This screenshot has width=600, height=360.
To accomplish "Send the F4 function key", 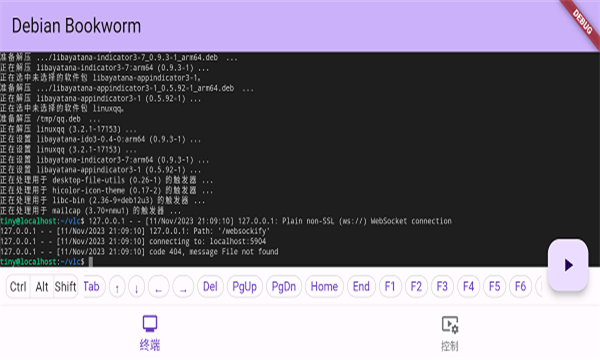I will coord(468,287).
